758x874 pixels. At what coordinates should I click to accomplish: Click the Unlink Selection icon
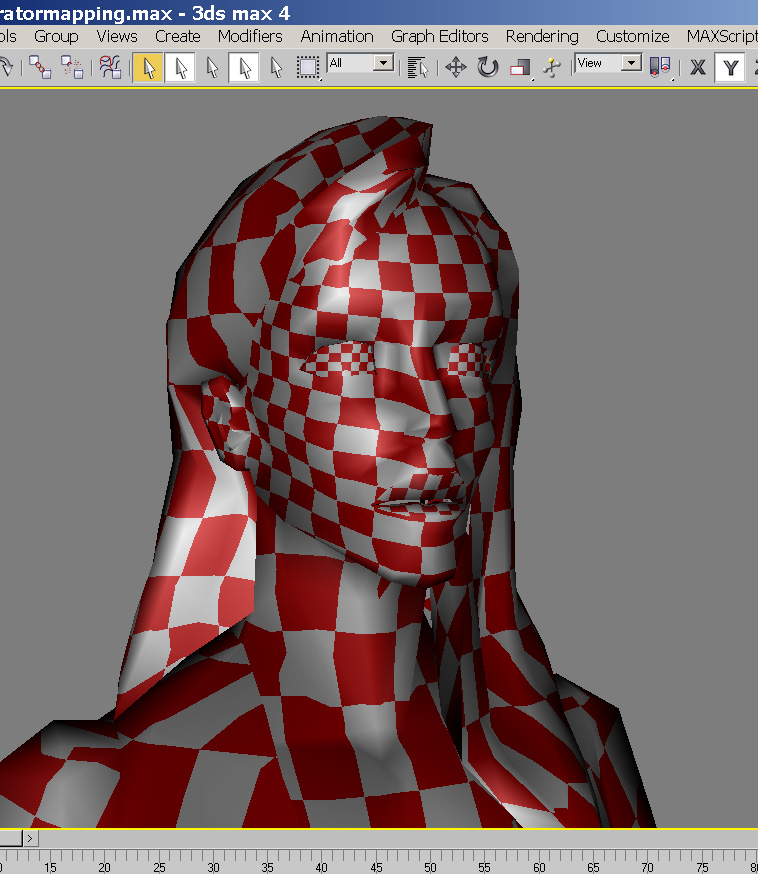[x=73, y=67]
